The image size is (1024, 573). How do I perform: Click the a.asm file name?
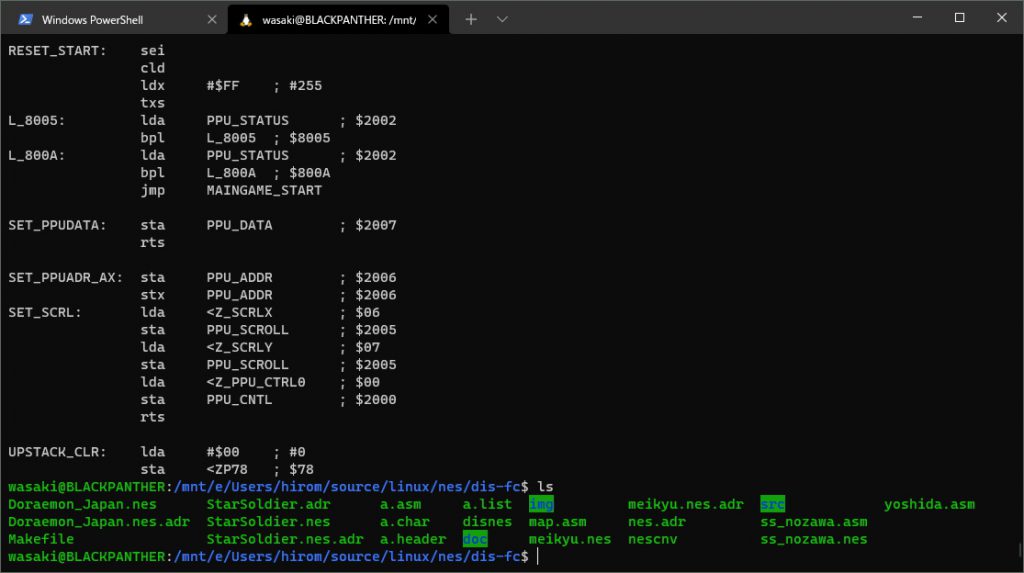400,504
